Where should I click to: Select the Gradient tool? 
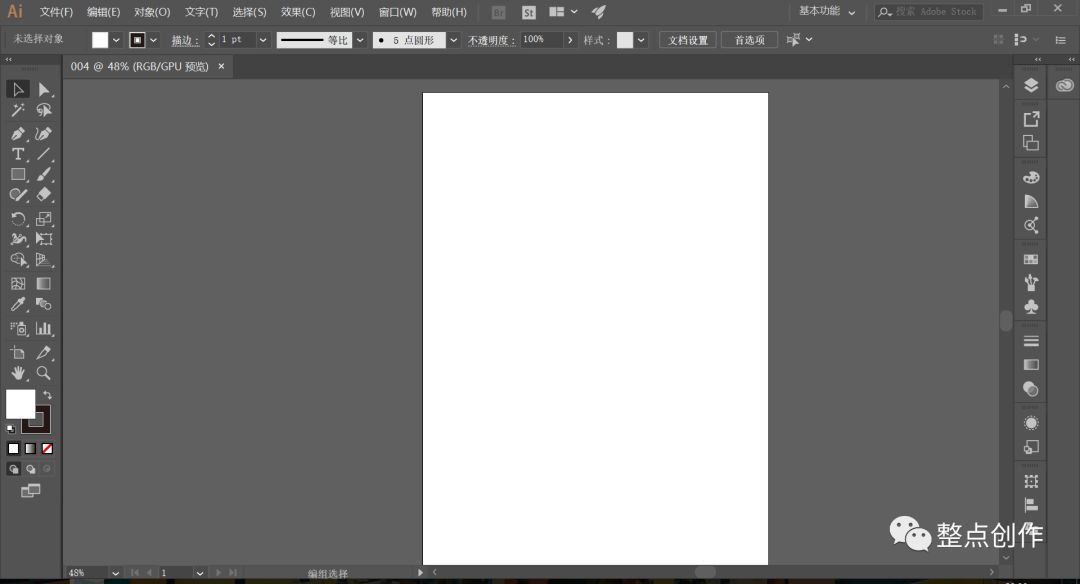[43, 284]
